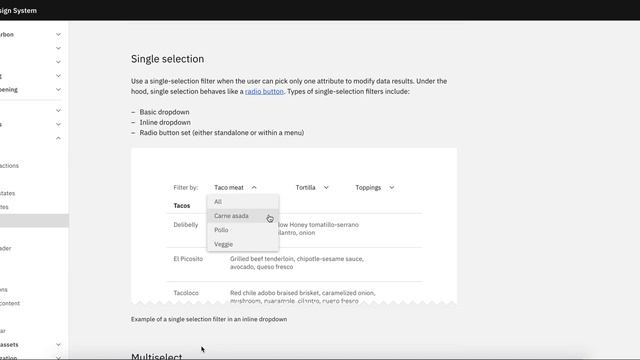Click the 'Filter by:' label
Image resolution: width=640 pixels, height=360 pixels.
[x=186, y=187]
